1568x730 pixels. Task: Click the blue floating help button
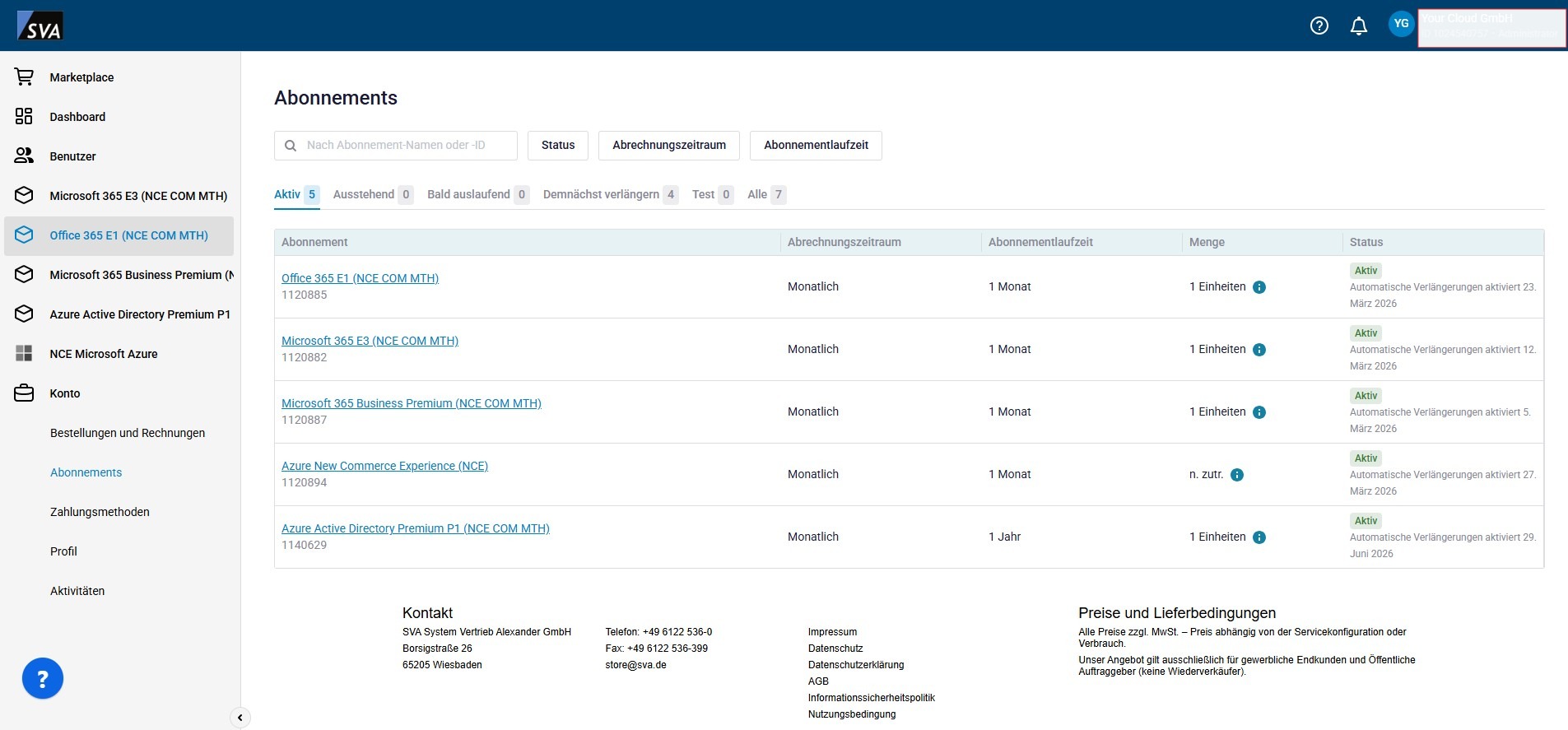pyautogui.click(x=43, y=679)
